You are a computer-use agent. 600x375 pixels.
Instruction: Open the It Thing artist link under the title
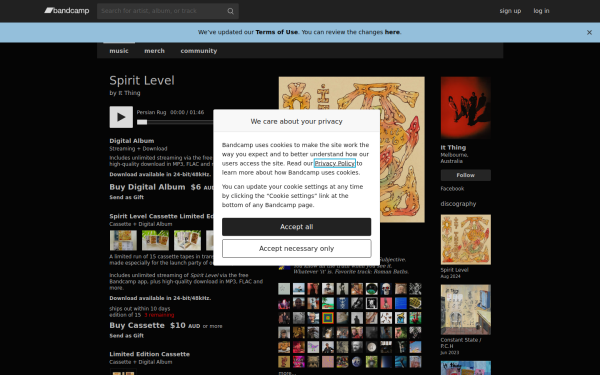[129, 93]
